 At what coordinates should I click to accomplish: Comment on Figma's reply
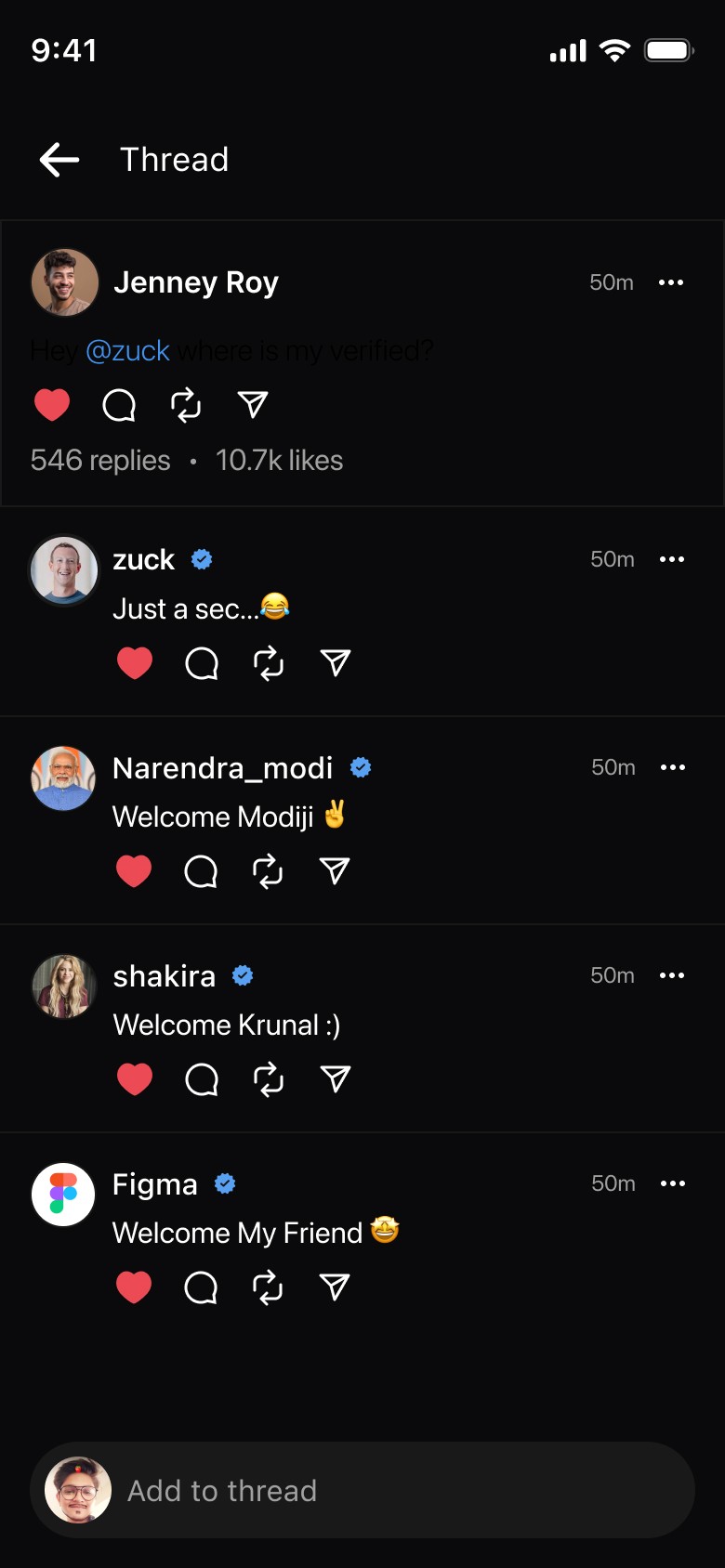(201, 1287)
